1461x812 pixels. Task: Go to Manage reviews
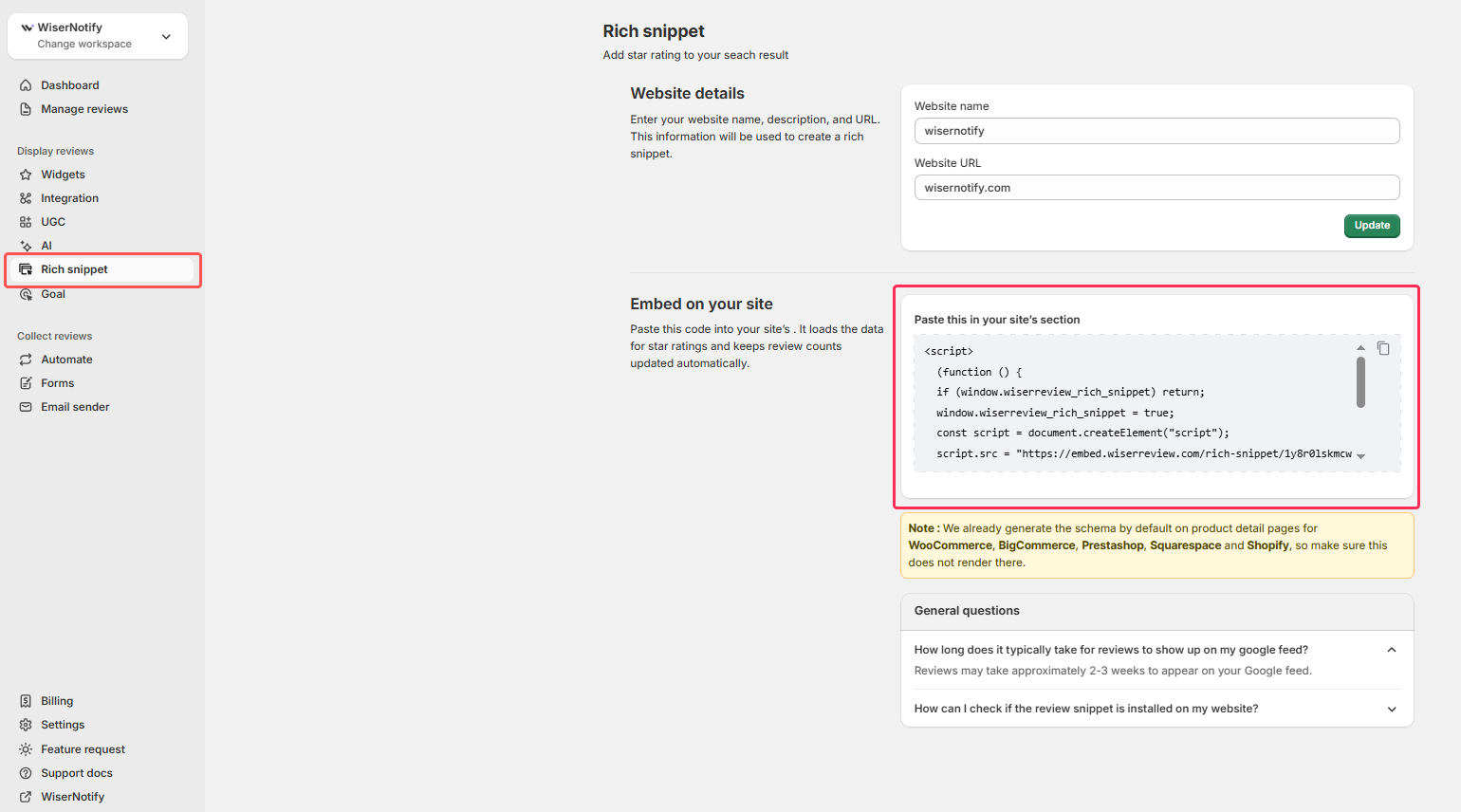83,108
